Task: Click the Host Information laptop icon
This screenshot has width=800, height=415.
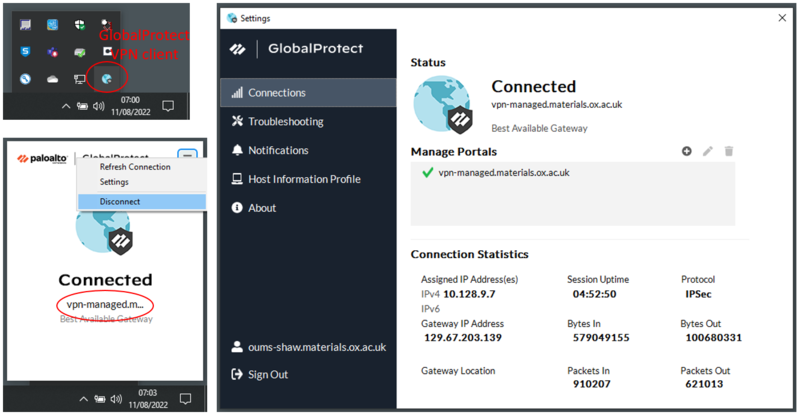Action: [x=237, y=179]
